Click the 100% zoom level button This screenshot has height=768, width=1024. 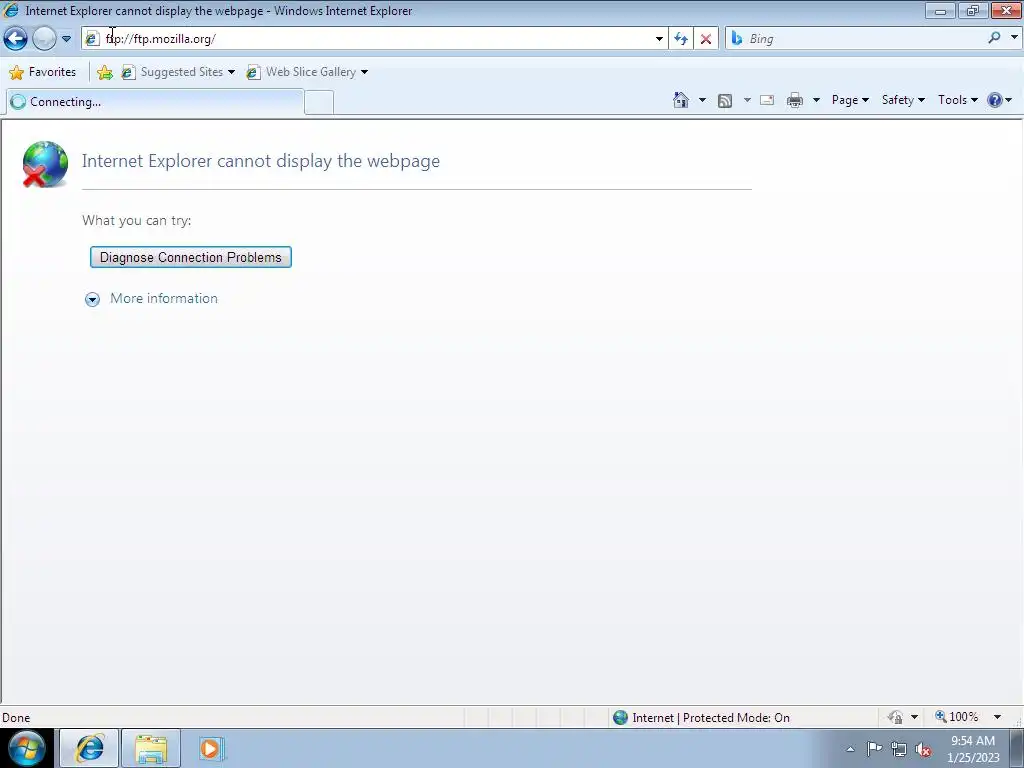click(x=957, y=717)
